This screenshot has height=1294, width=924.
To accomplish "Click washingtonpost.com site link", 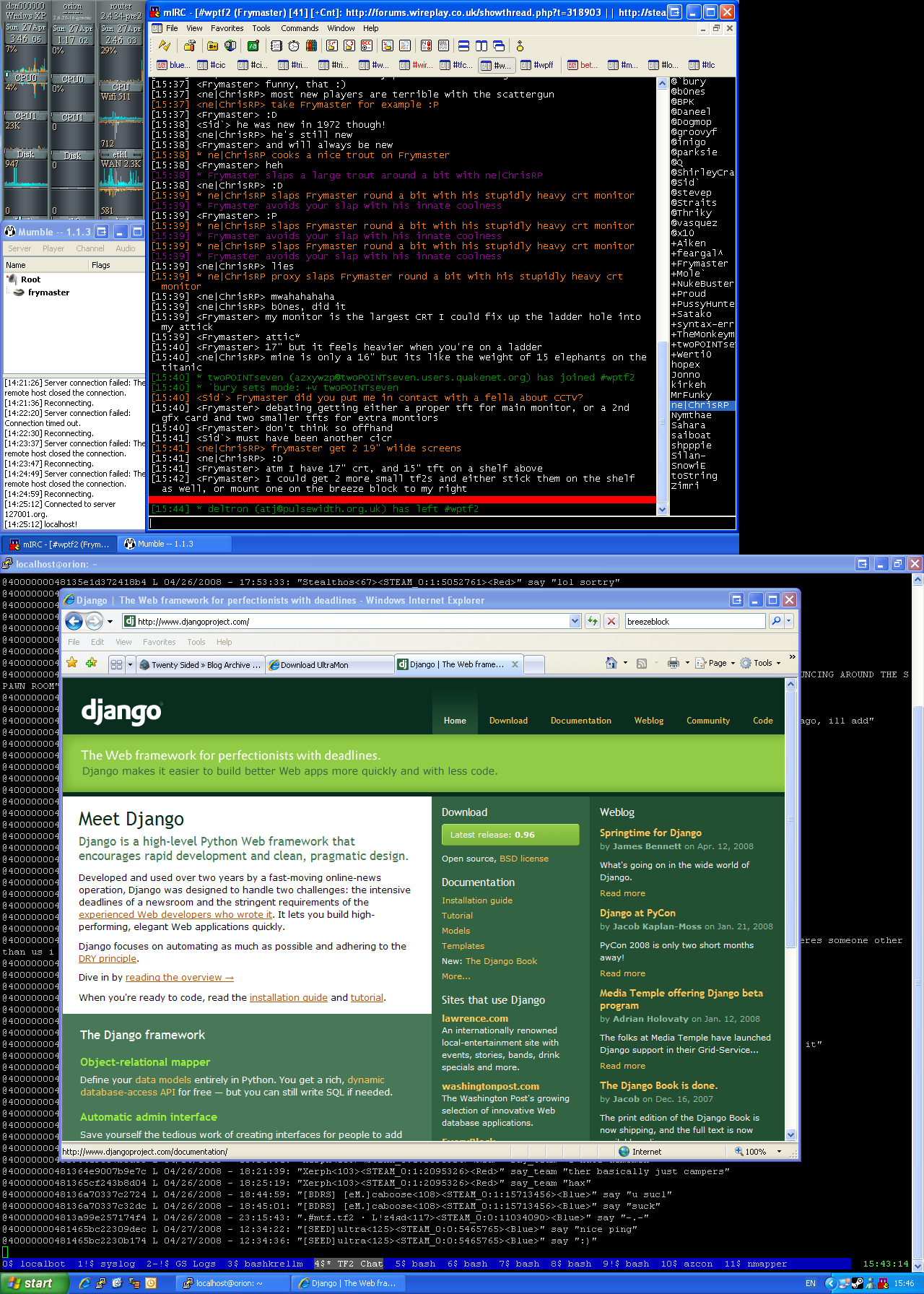I will [x=490, y=1086].
